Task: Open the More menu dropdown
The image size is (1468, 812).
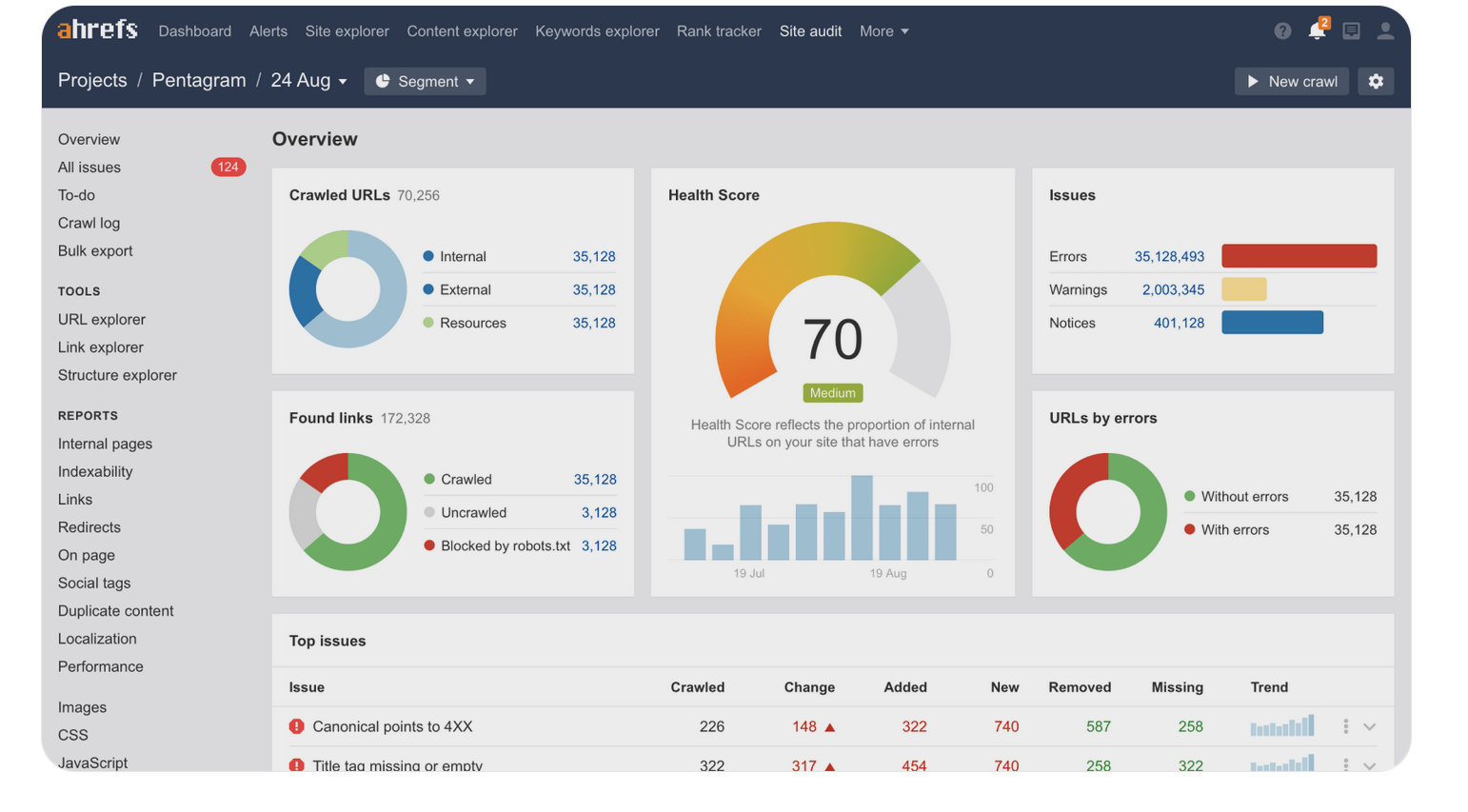Action: [884, 31]
